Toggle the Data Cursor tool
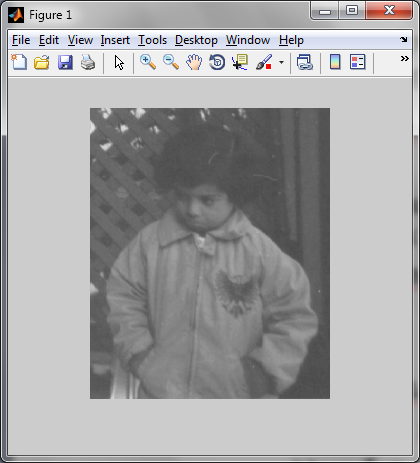The height and width of the screenshot is (463, 420). coord(240,62)
